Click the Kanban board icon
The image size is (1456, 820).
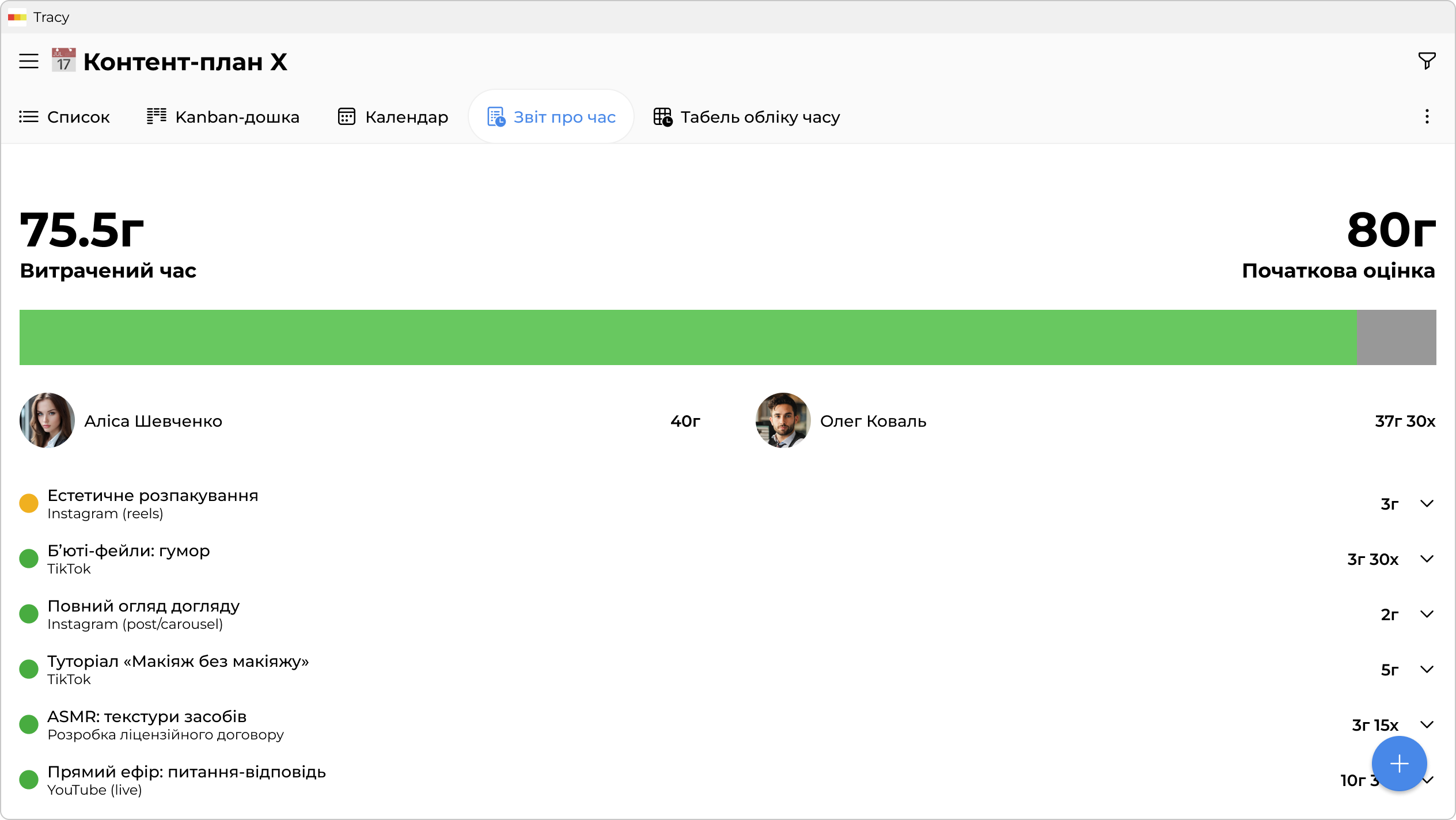click(157, 116)
